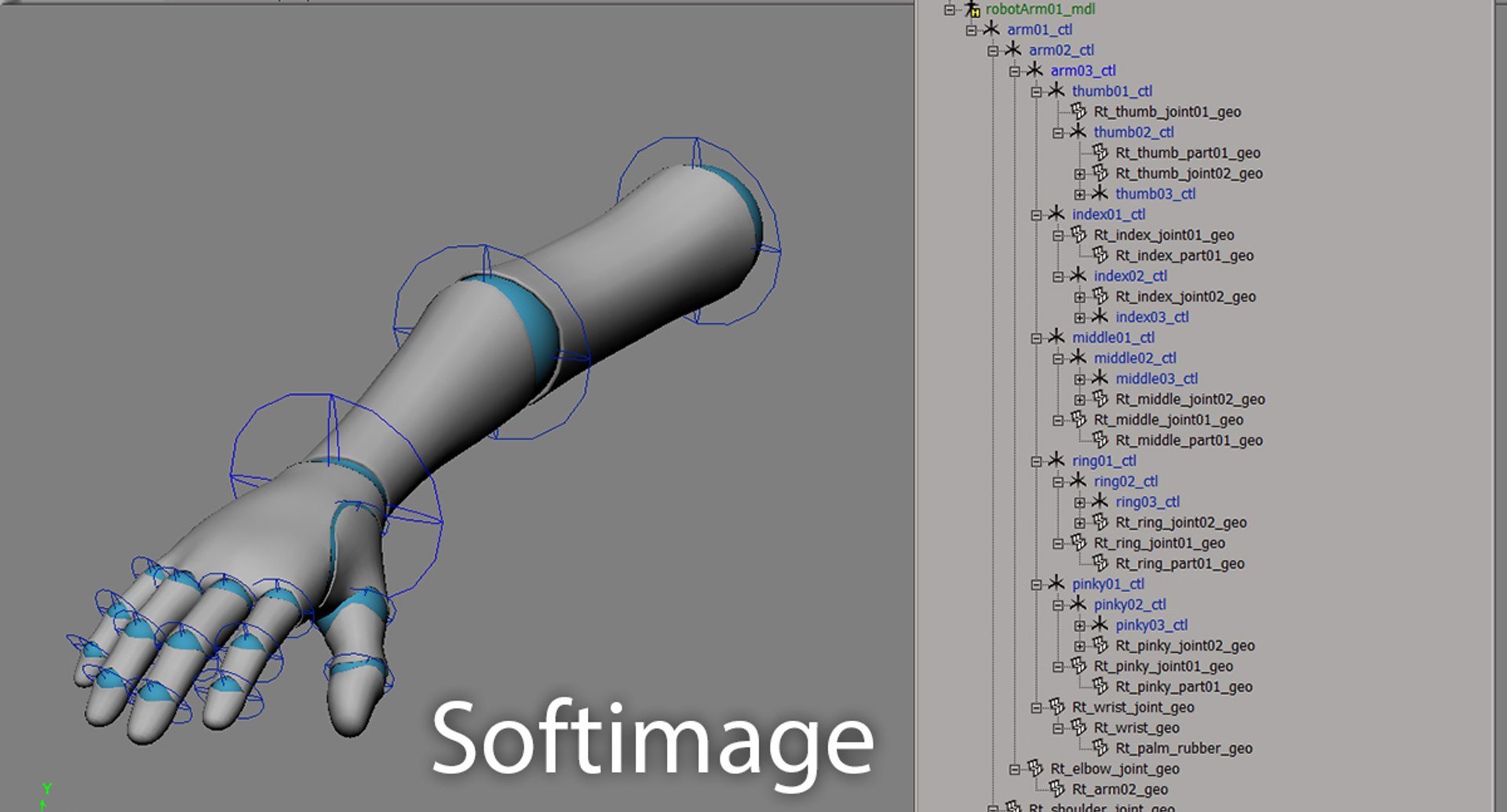Click the robotArm01_mdl model icon
The height and width of the screenshot is (812, 1507).
click(972, 9)
